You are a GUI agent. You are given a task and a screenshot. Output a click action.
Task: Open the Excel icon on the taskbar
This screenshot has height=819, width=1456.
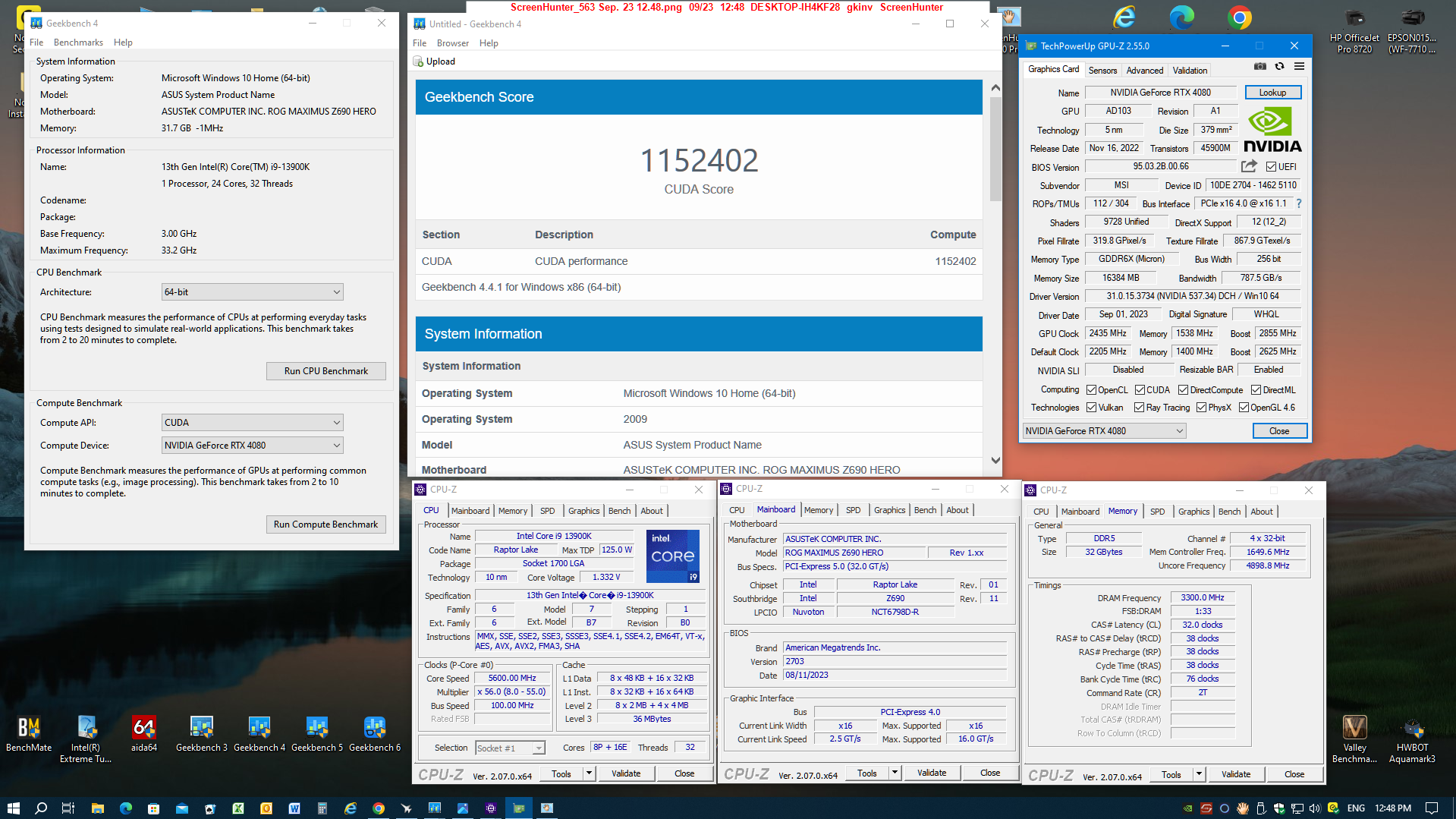tap(238, 808)
